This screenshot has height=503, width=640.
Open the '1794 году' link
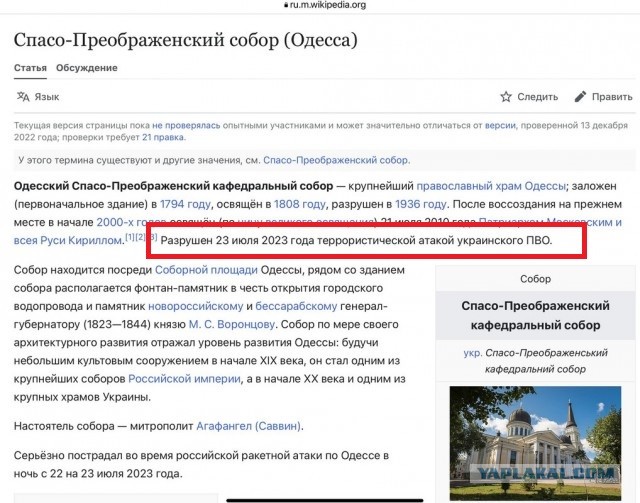coord(185,204)
